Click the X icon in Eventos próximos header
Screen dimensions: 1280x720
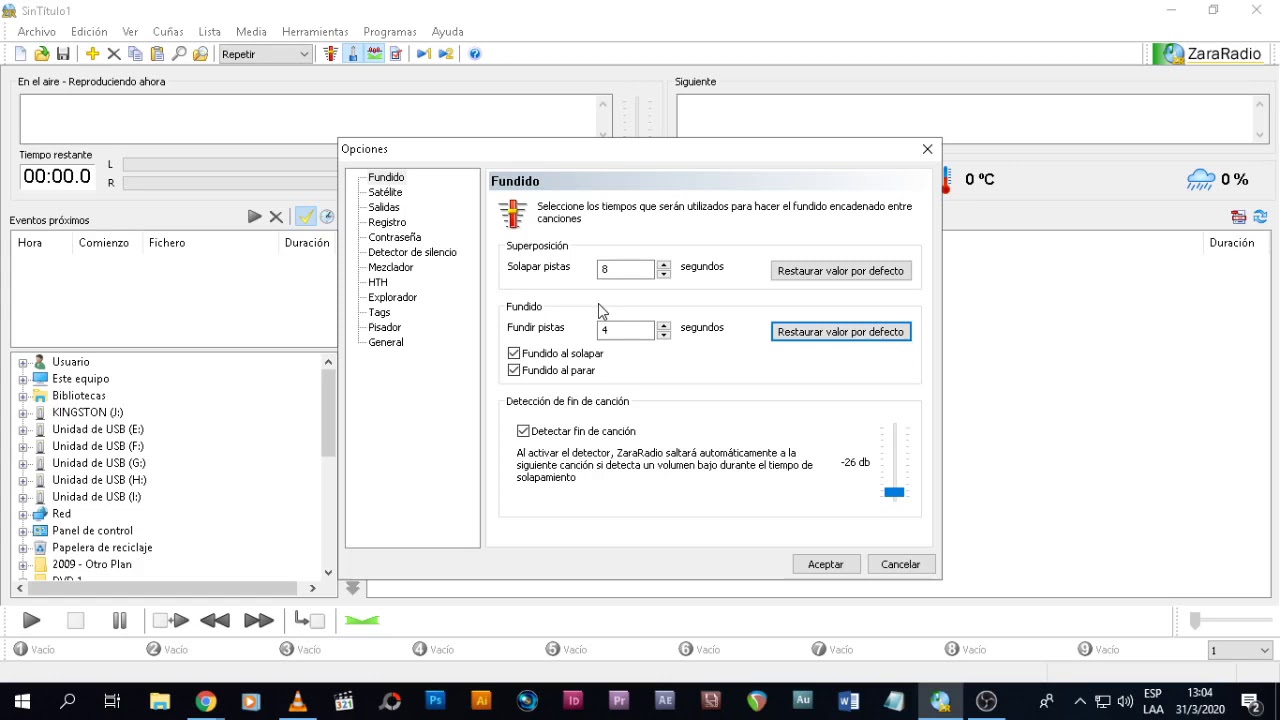tap(276, 217)
